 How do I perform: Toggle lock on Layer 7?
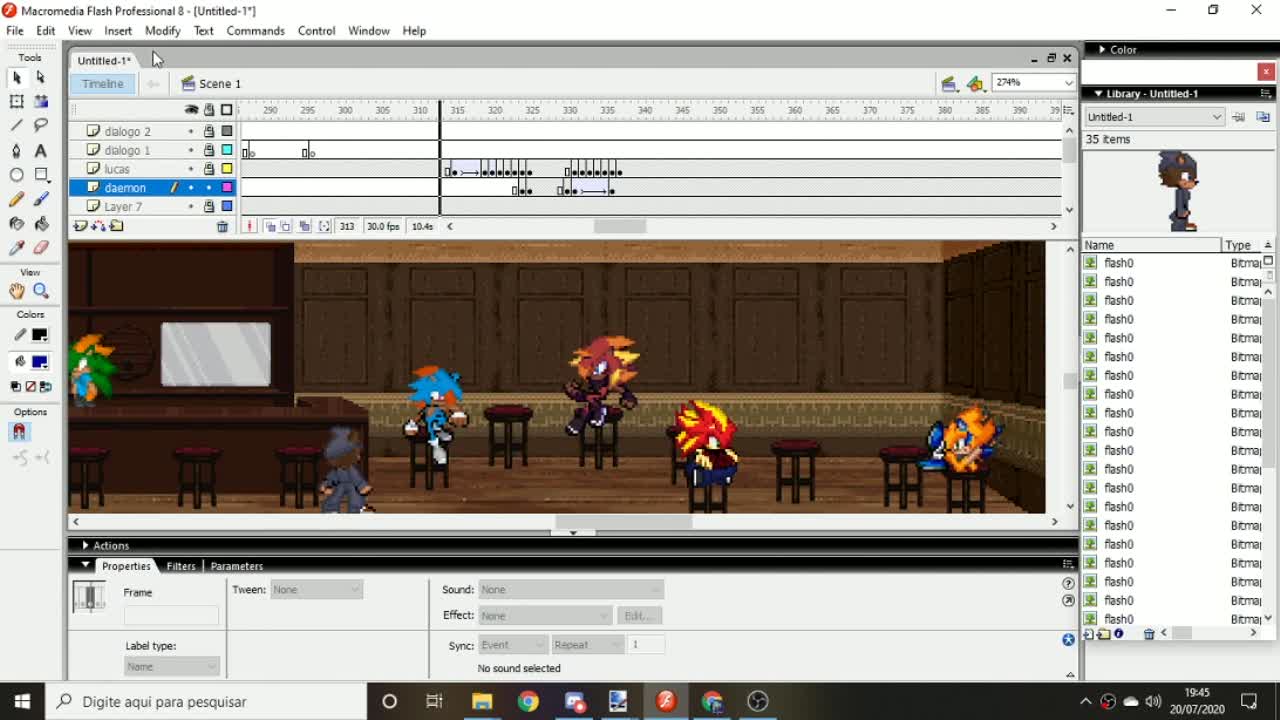tap(209, 206)
